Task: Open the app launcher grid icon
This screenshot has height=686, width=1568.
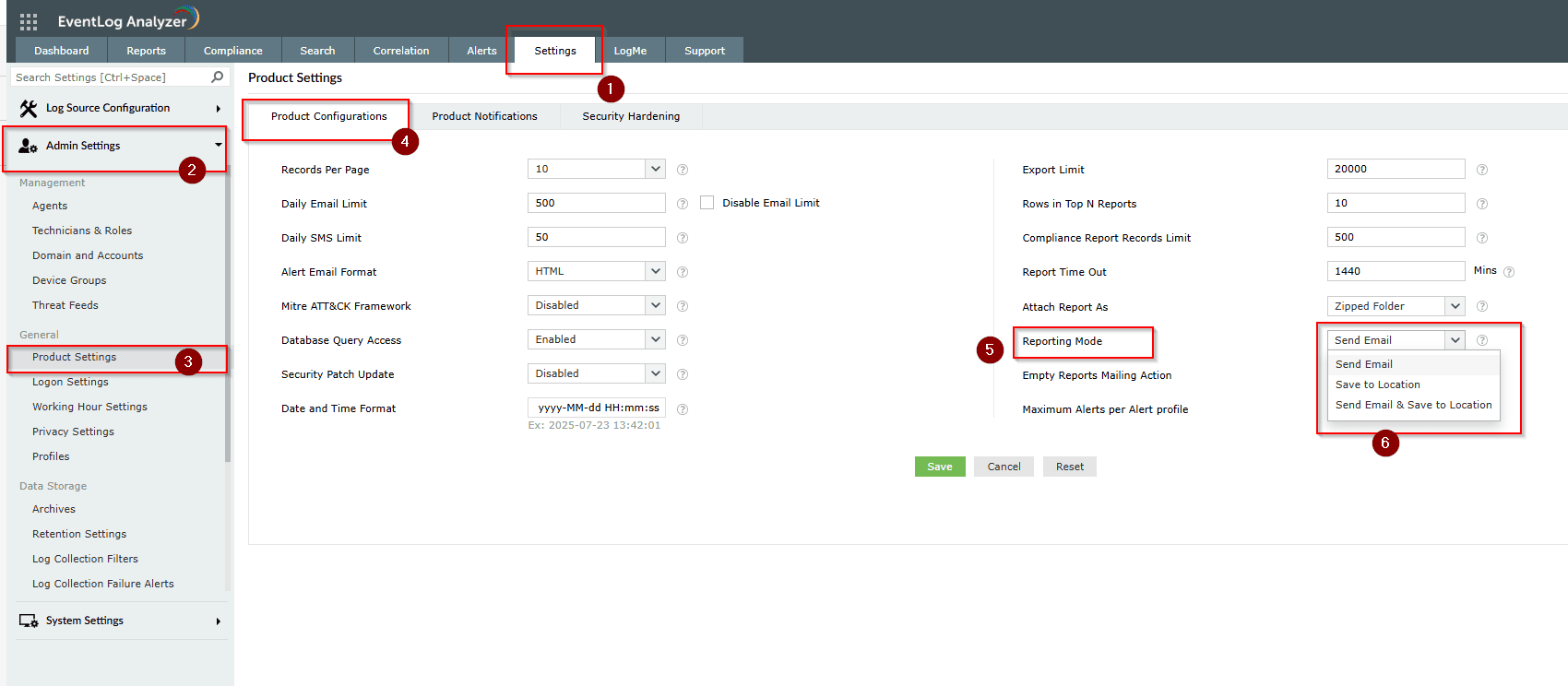Action: point(29,21)
